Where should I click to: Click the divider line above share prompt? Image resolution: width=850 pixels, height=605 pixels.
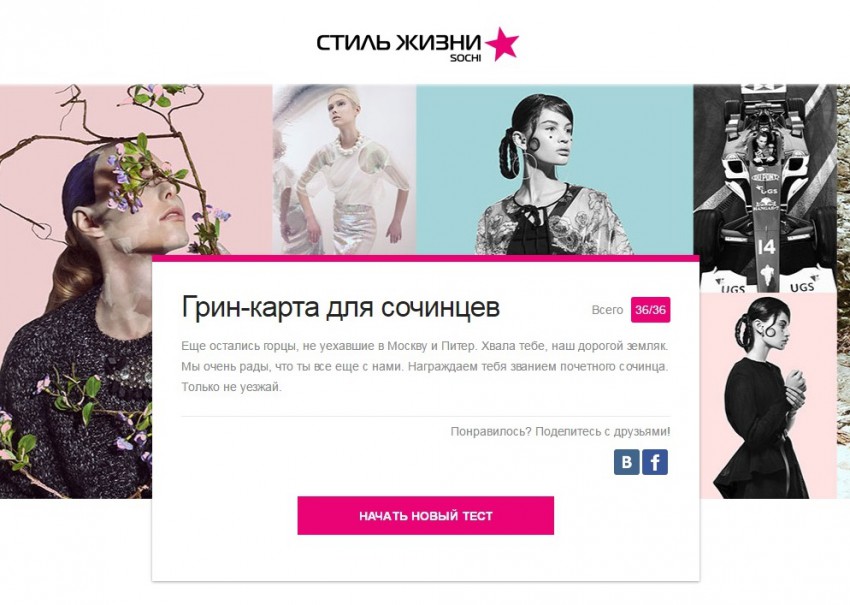(426, 416)
